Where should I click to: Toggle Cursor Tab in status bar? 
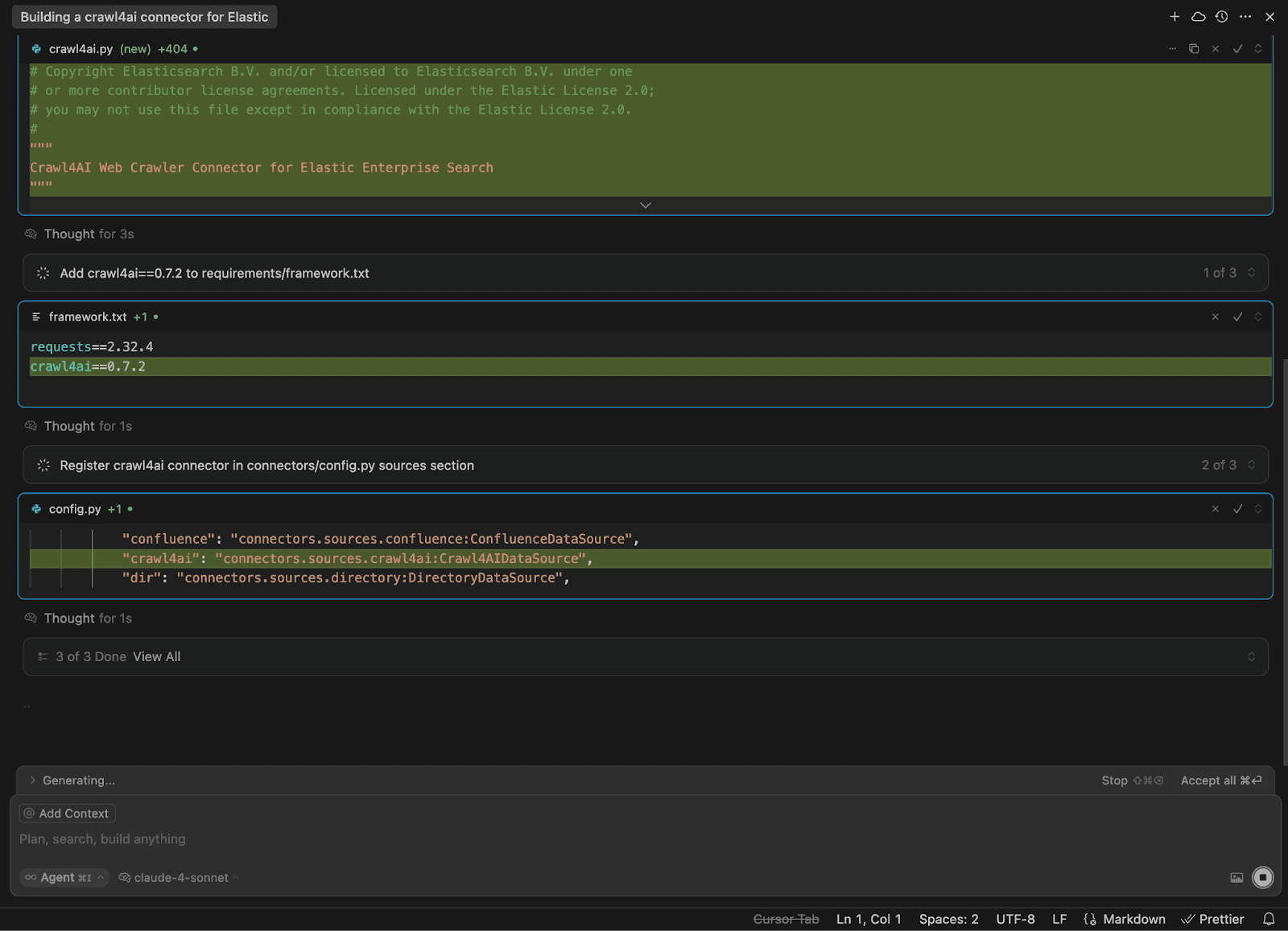pyautogui.click(x=786, y=919)
